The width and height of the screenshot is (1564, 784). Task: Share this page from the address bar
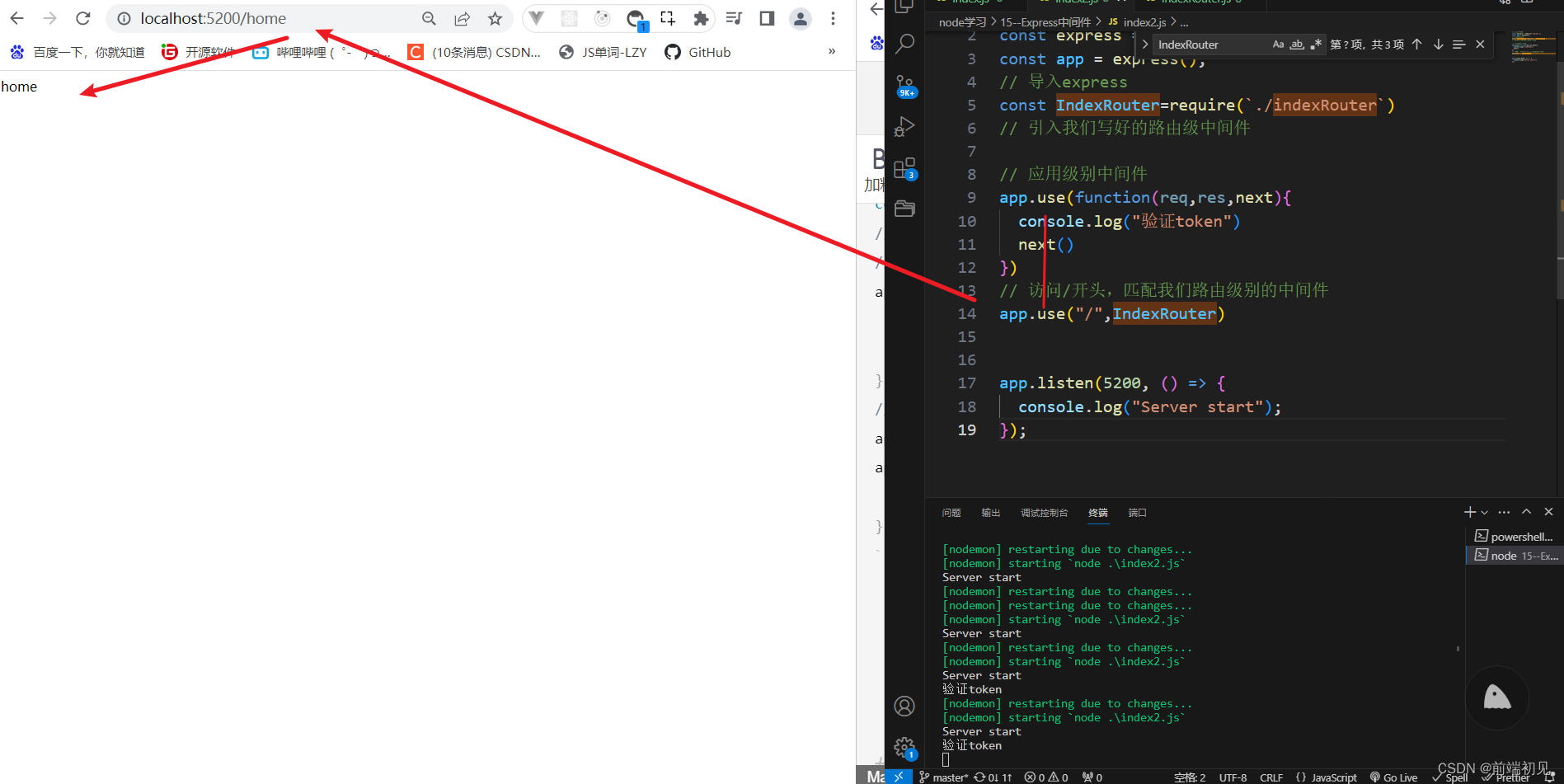tap(462, 18)
